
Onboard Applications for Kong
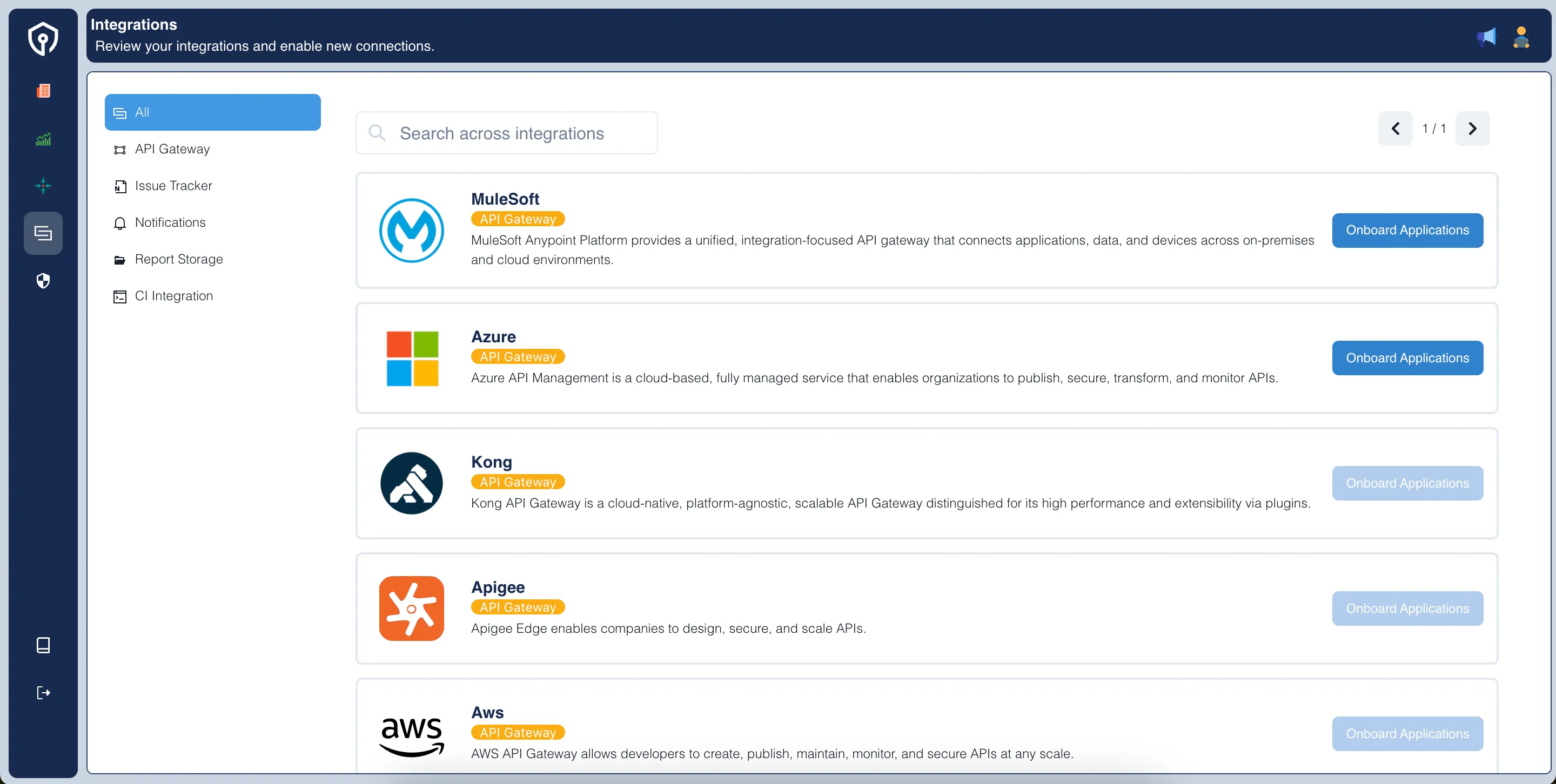click(1407, 483)
